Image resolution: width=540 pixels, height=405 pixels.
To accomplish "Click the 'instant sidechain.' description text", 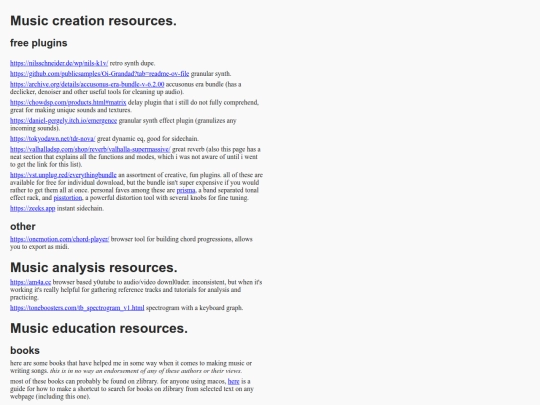I will pyautogui.click(x=80, y=208).
